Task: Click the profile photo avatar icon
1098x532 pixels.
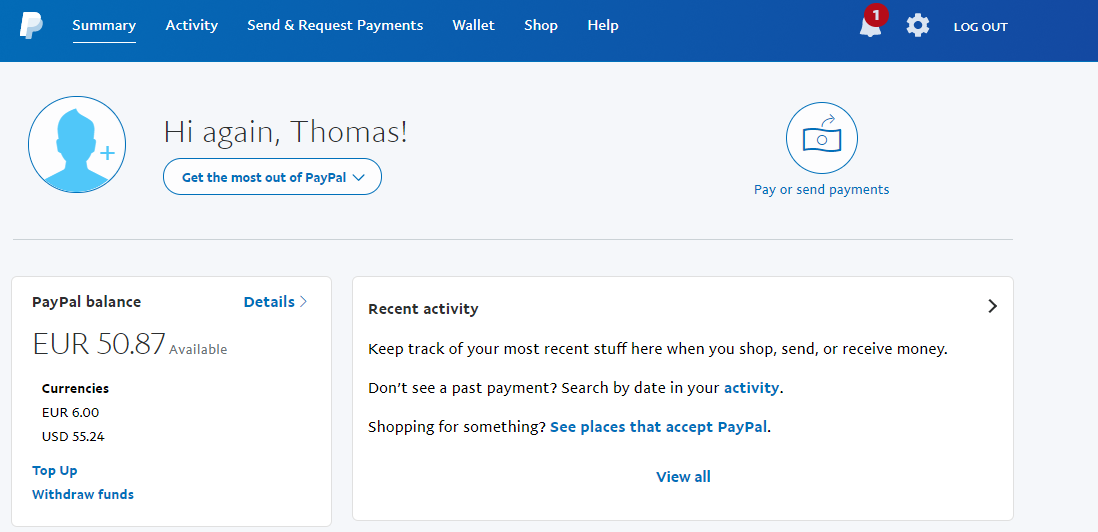Action: click(x=77, y=144)
